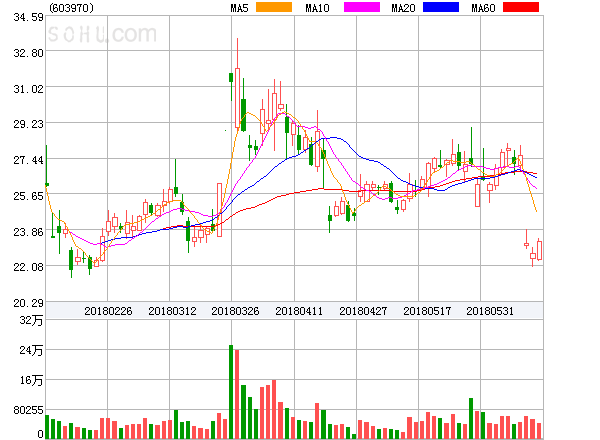Image resolution: width=600 pixels, height=440 pixels.
Task: Click the 20180531 date label
Action: point(490,311)
